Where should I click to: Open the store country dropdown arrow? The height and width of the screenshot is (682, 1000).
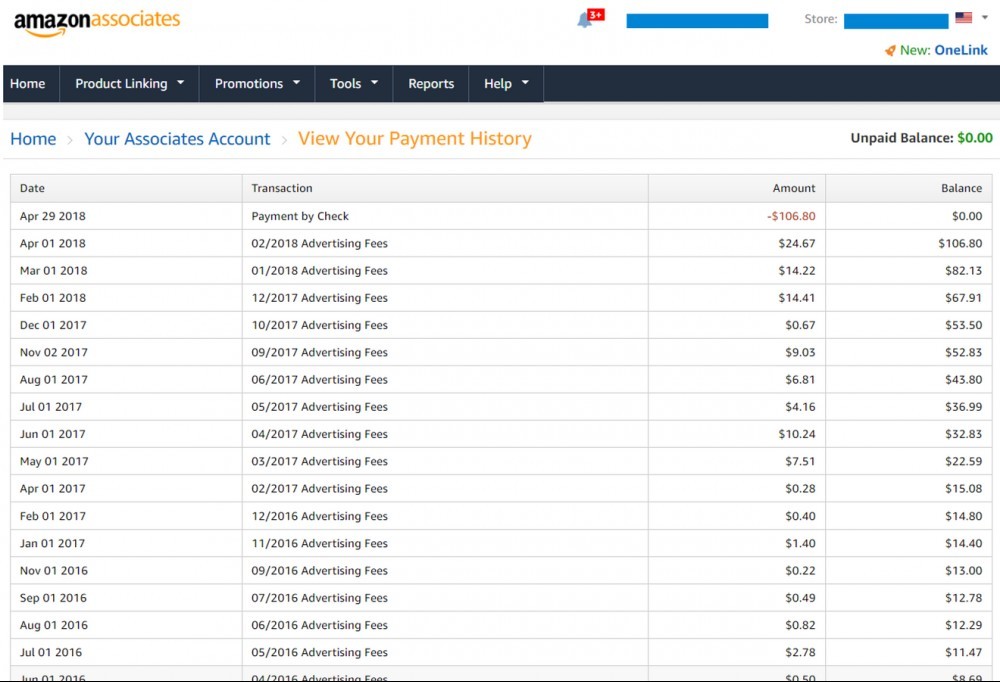[985, 18]
